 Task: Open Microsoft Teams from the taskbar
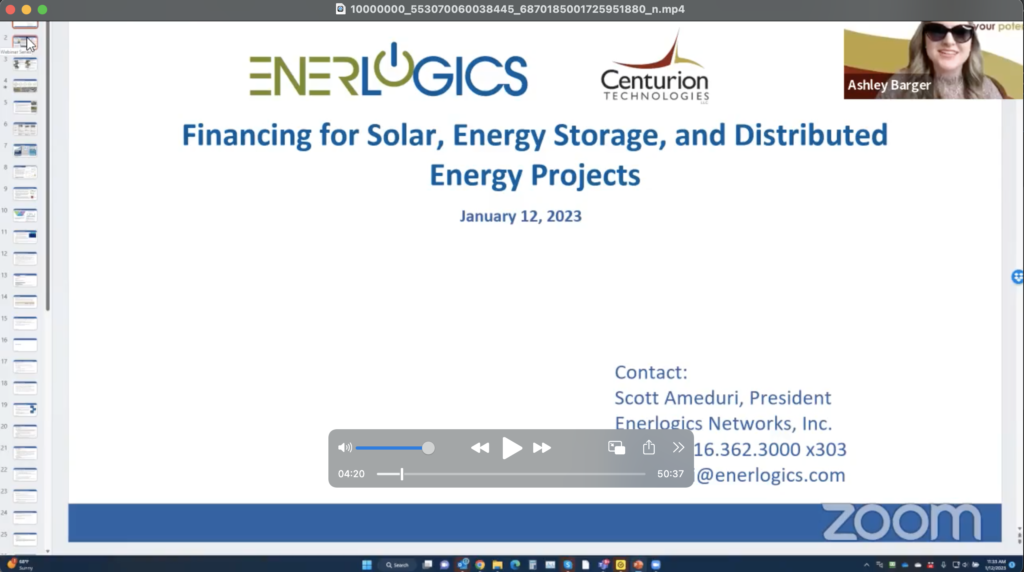click(604, 565)
